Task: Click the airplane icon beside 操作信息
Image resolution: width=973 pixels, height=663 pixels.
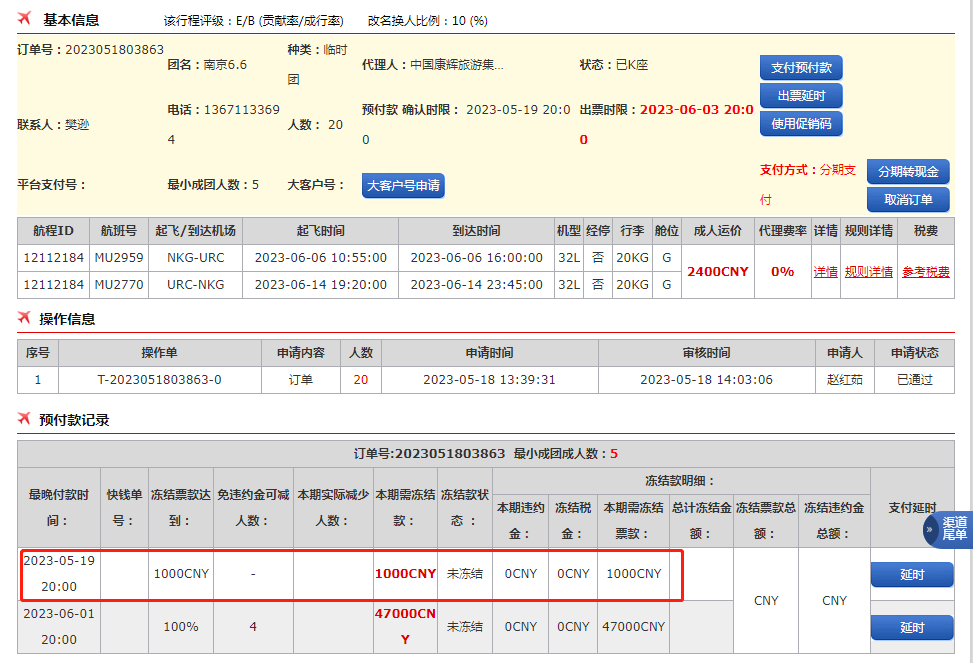Action: coord(25,318)
